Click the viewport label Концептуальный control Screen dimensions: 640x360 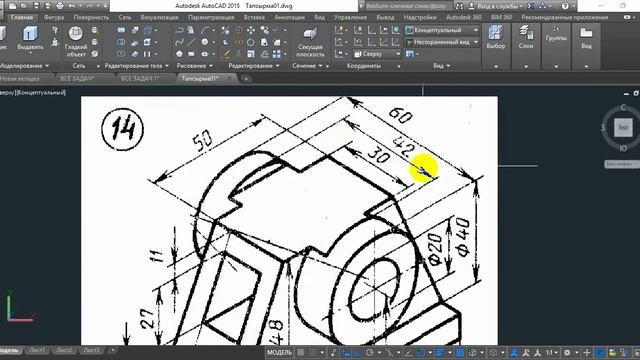pyautogui.click(x=41, y=93)
